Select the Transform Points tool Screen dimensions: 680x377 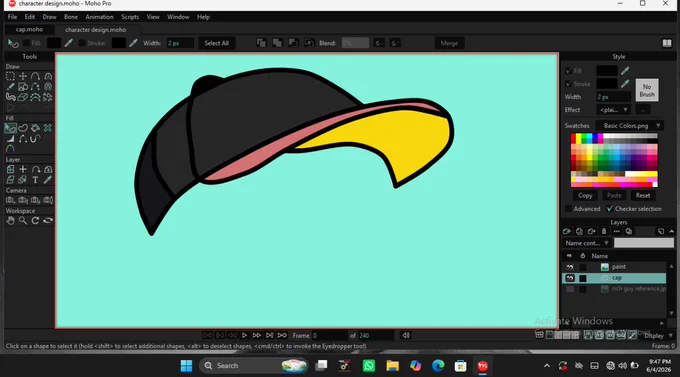[x=23, y=76]
